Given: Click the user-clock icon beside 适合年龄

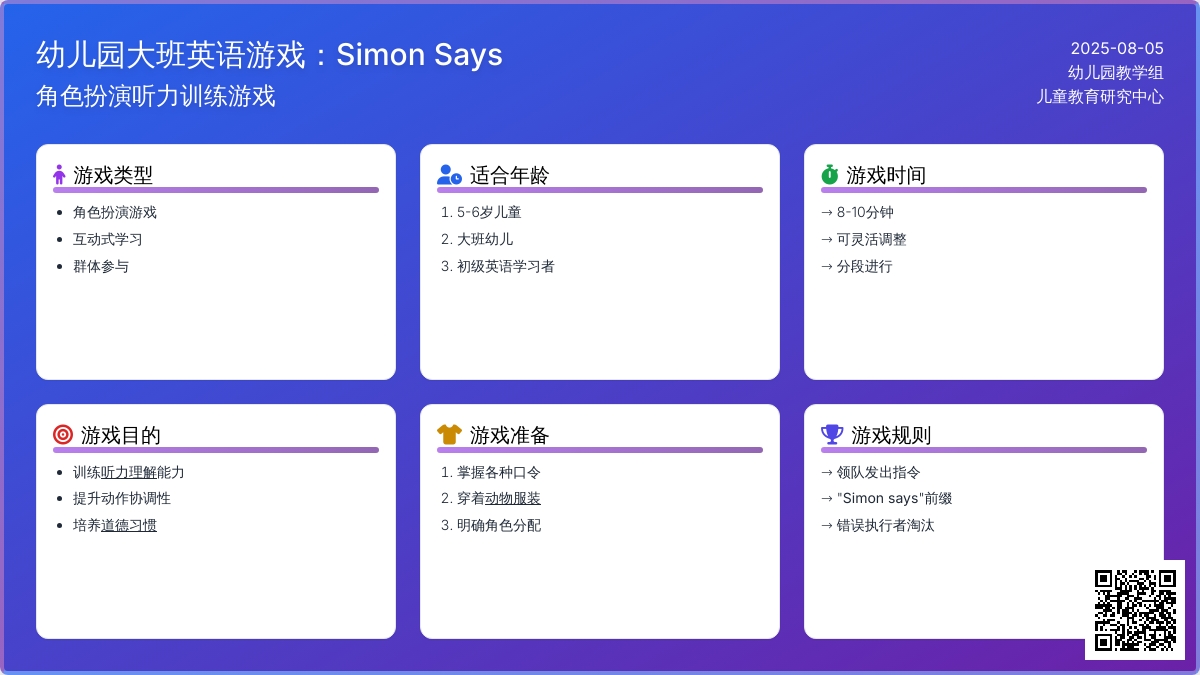Looking at the screenshot, I should coord(449,175).
